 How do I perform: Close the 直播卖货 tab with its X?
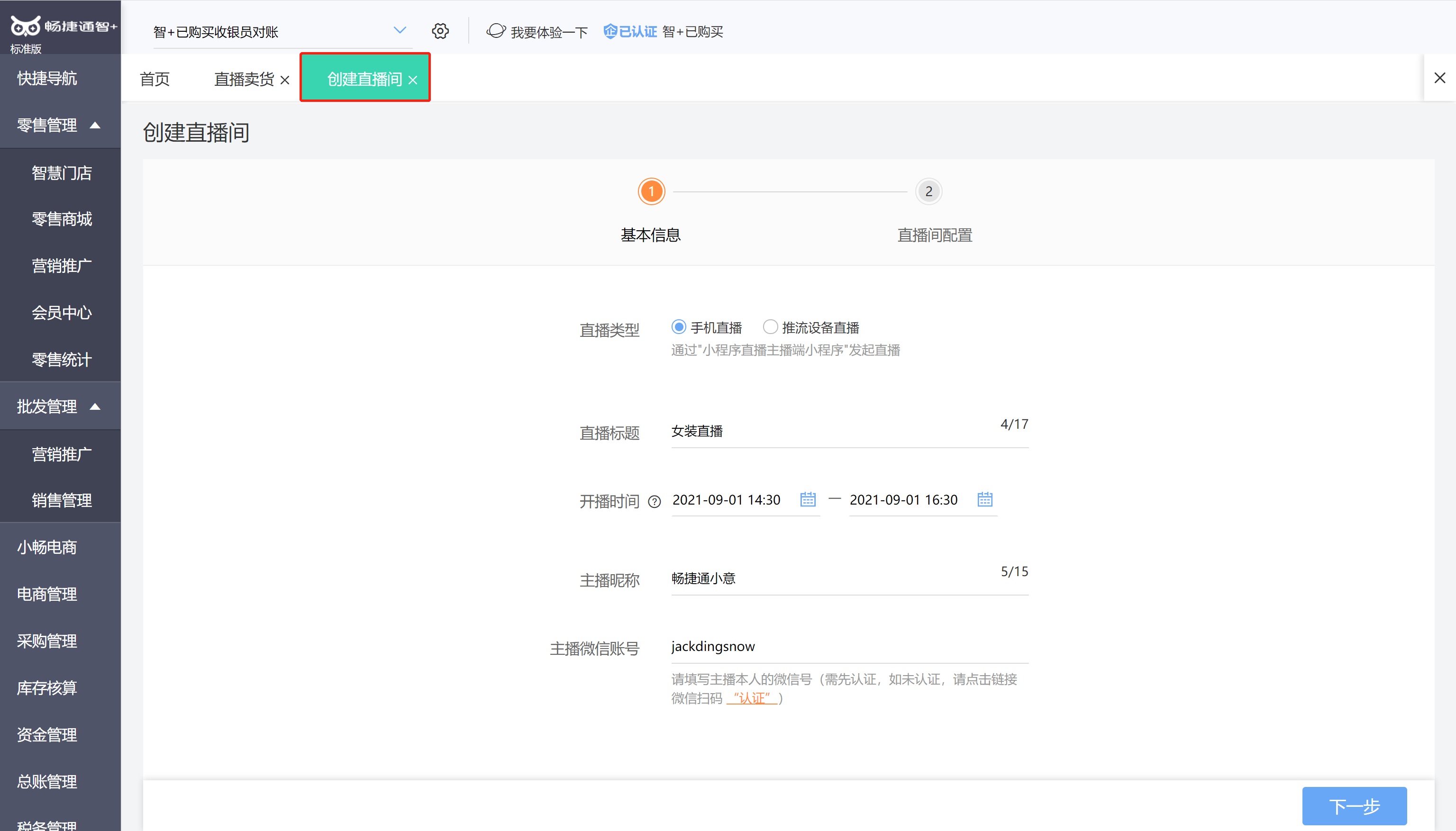pyautogui.click(x=285, y=80)
